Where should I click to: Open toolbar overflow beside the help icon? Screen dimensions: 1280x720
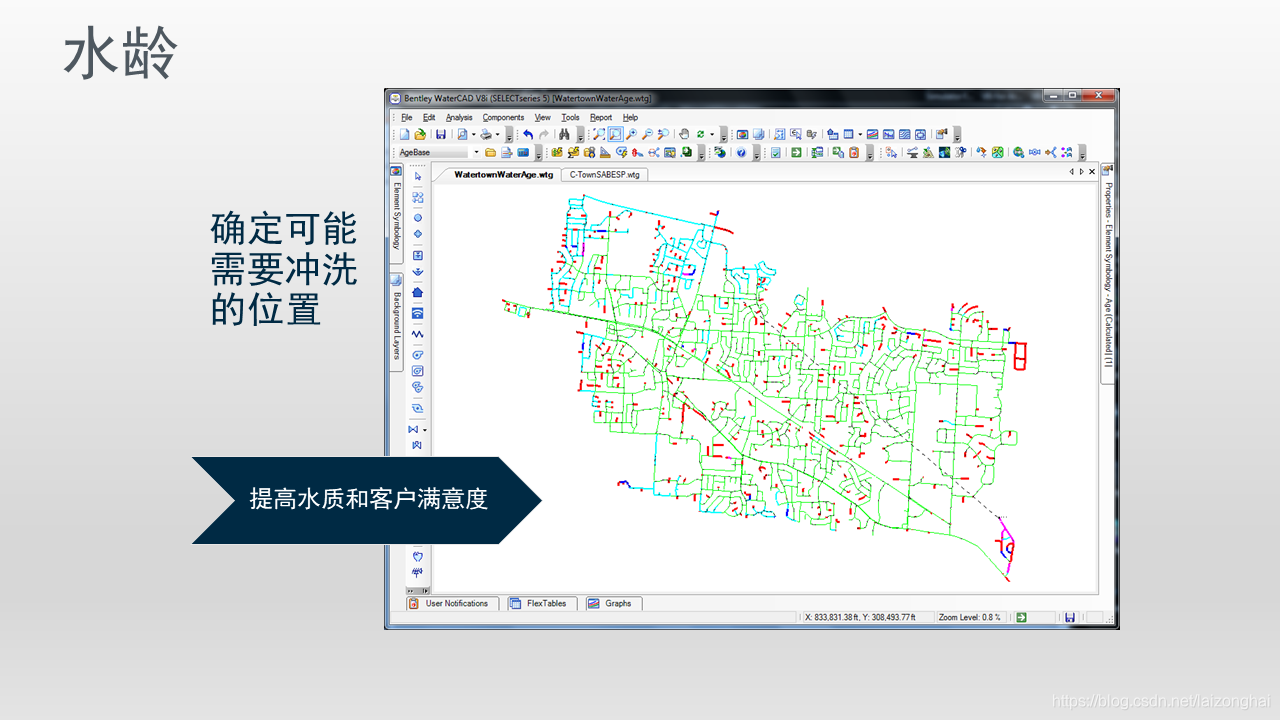click(756, 154)
